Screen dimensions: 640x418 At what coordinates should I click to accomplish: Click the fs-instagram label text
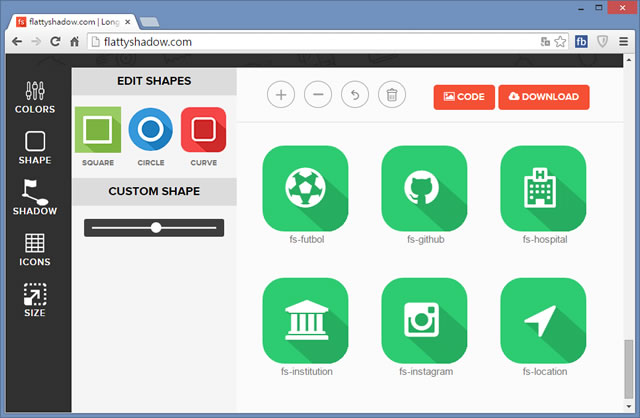(x=426, y=371)
